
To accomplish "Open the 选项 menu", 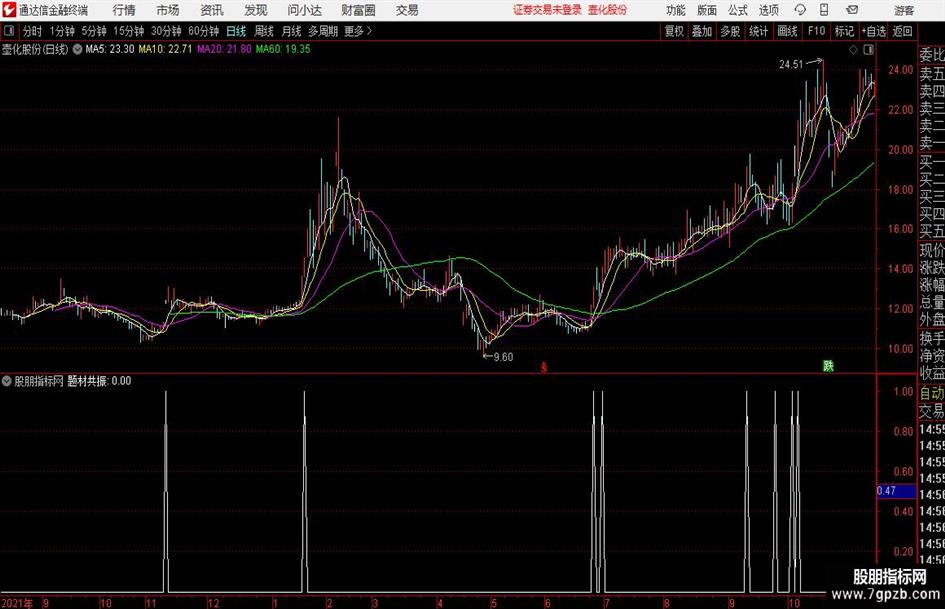I will pos(768,10).
